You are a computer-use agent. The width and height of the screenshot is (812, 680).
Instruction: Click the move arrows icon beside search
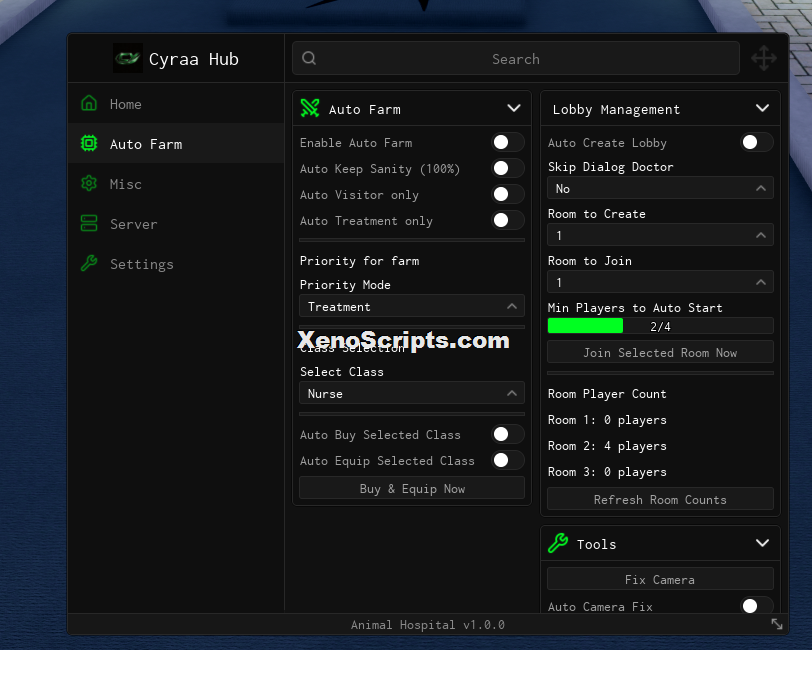click(764, 58)
